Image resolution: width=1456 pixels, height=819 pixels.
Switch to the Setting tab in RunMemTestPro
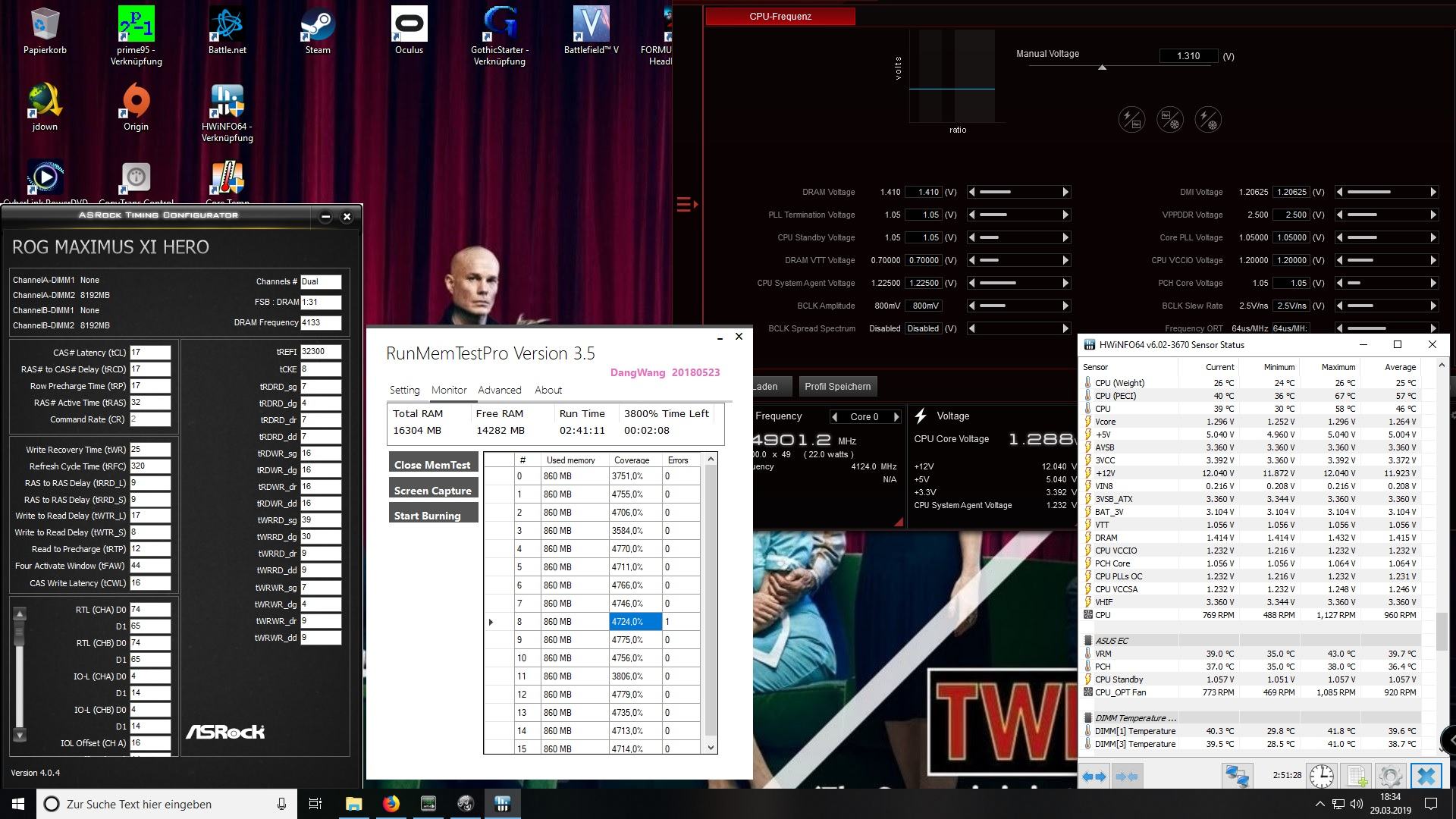click(404, 390)
